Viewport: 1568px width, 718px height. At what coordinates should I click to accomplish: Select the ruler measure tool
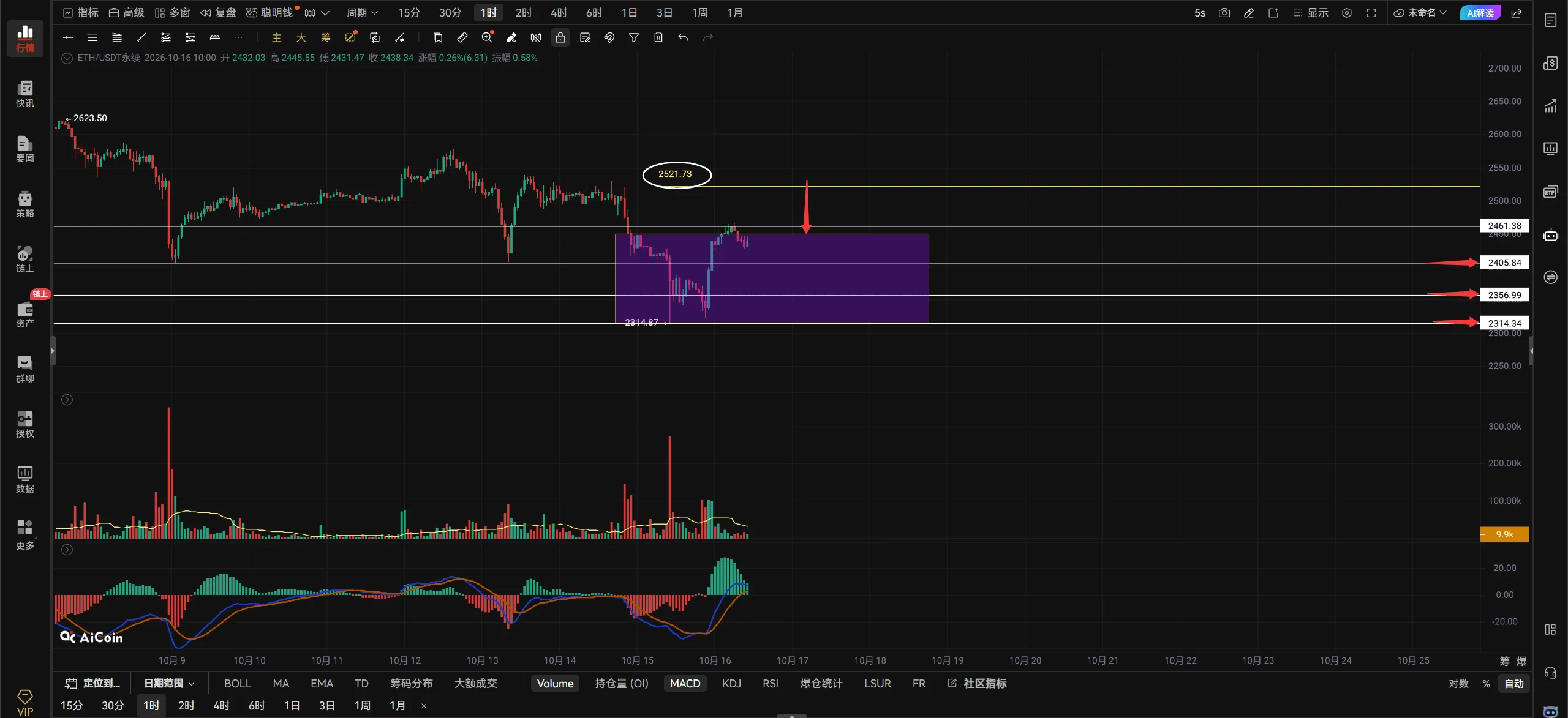tap(462, 37)
